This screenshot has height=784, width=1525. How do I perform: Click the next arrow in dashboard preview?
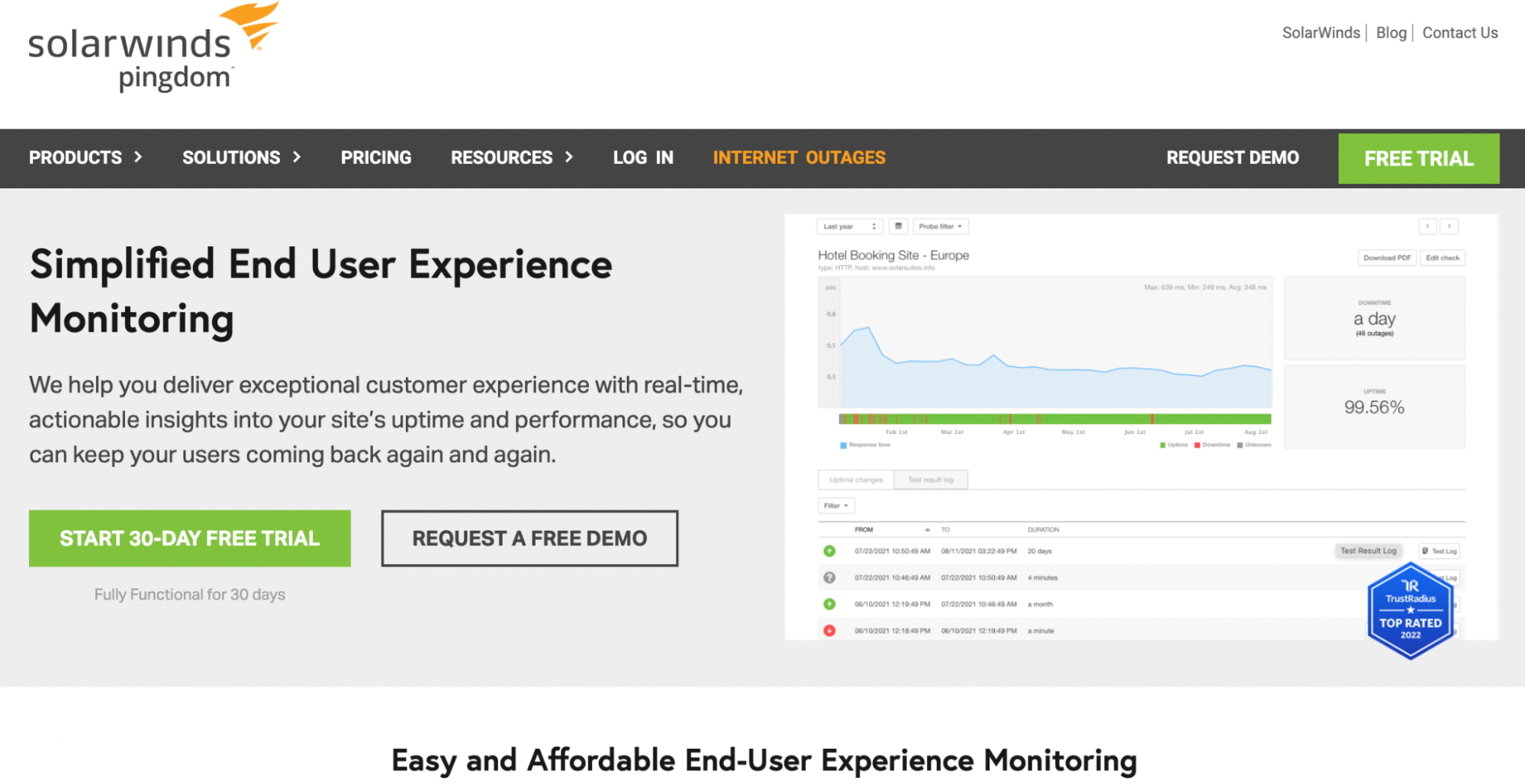1449,227
